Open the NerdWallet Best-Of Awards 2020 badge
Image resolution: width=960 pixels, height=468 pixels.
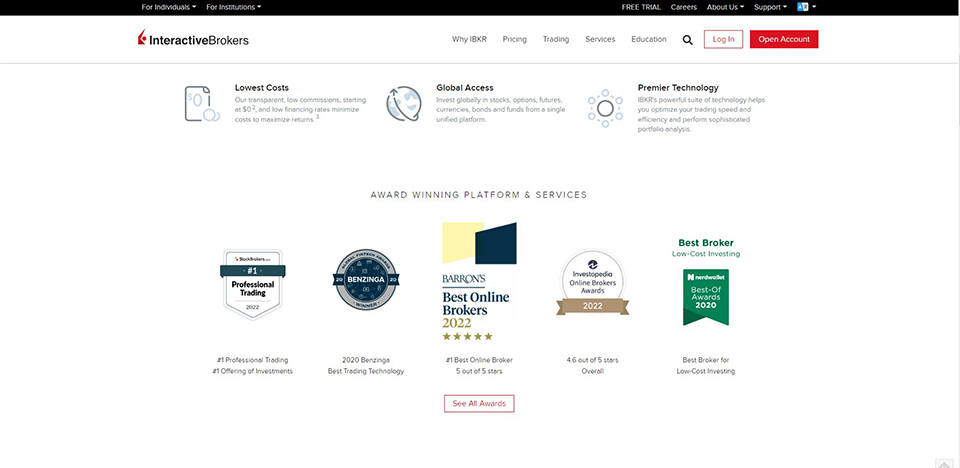pos(706,297)
